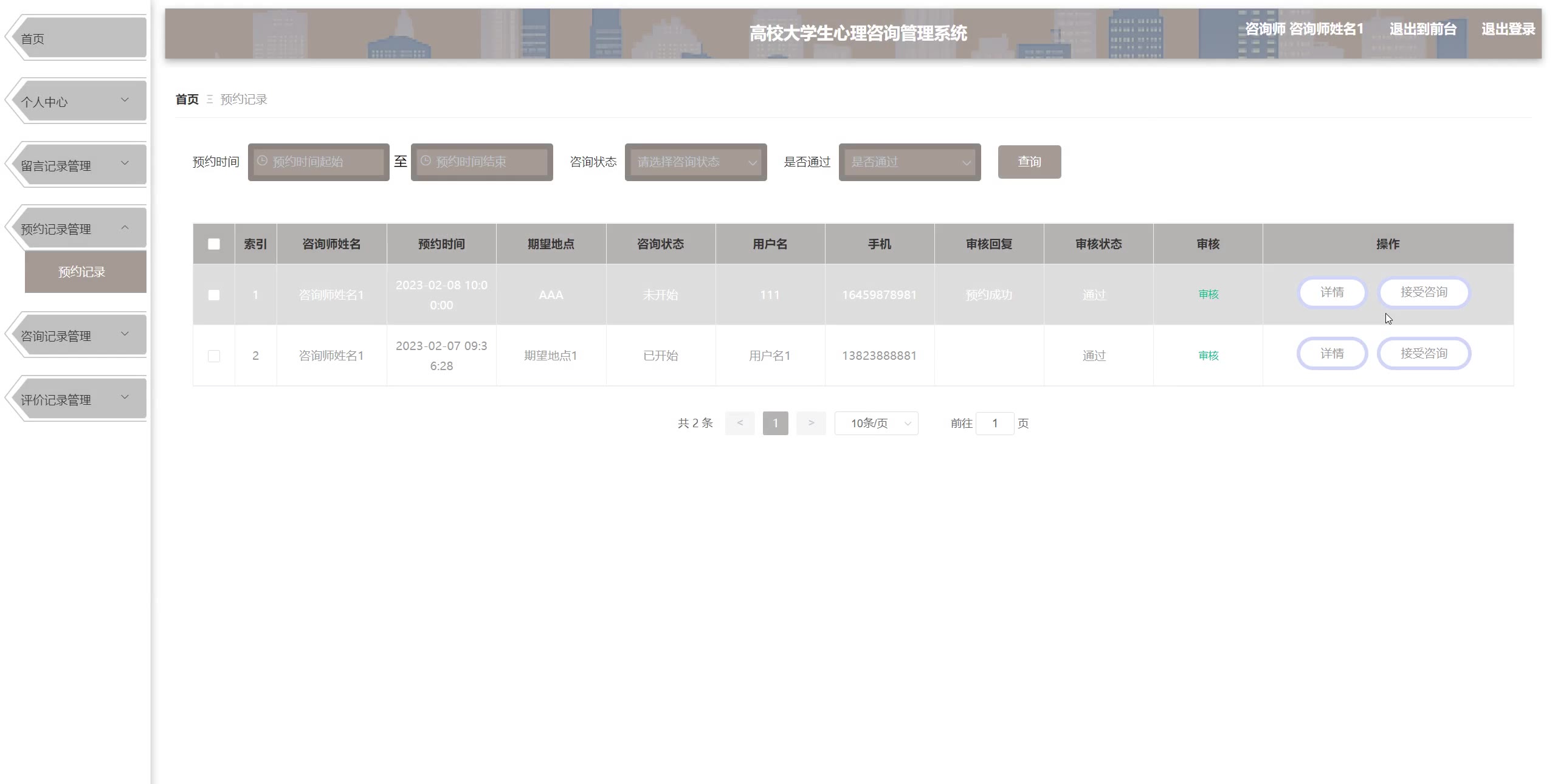1555x784 pixels.
Task: Check the checkbox for row 2
Action: click(214, 356)
